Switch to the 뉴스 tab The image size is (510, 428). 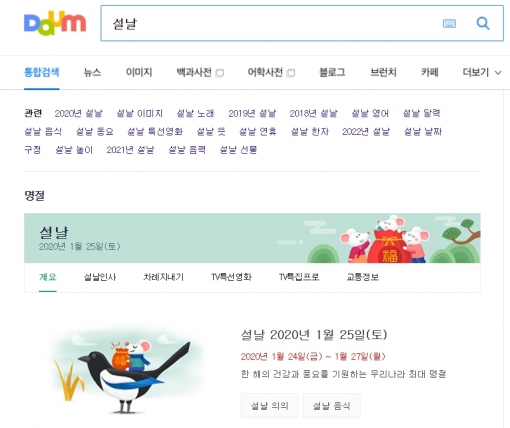(x=92, y=72)
